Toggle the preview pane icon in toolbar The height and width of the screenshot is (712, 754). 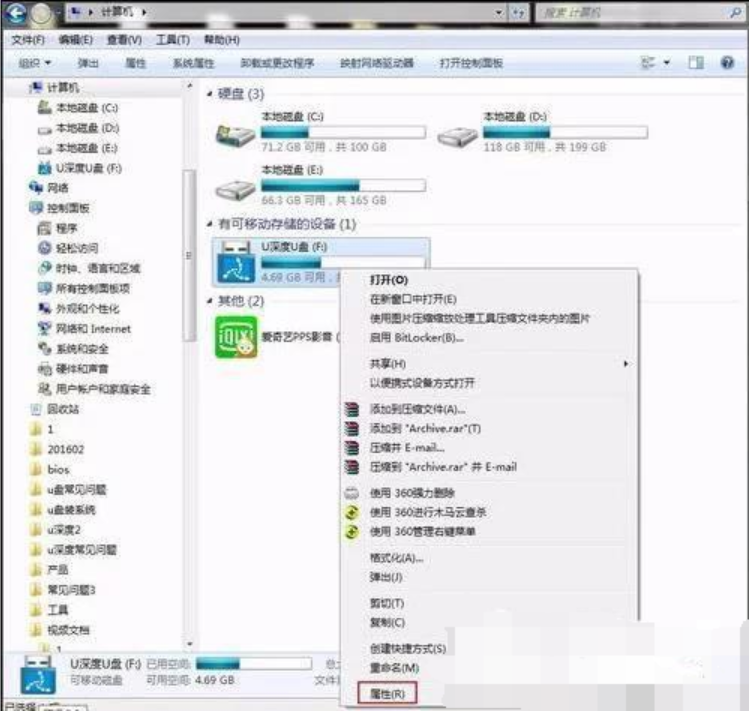point(697,63)
